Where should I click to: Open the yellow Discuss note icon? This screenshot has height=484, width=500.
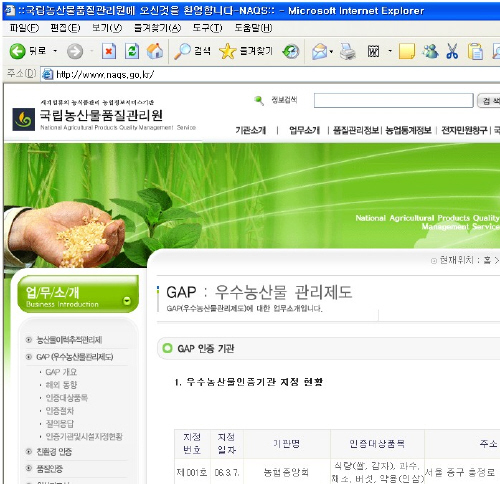(407, 51)
